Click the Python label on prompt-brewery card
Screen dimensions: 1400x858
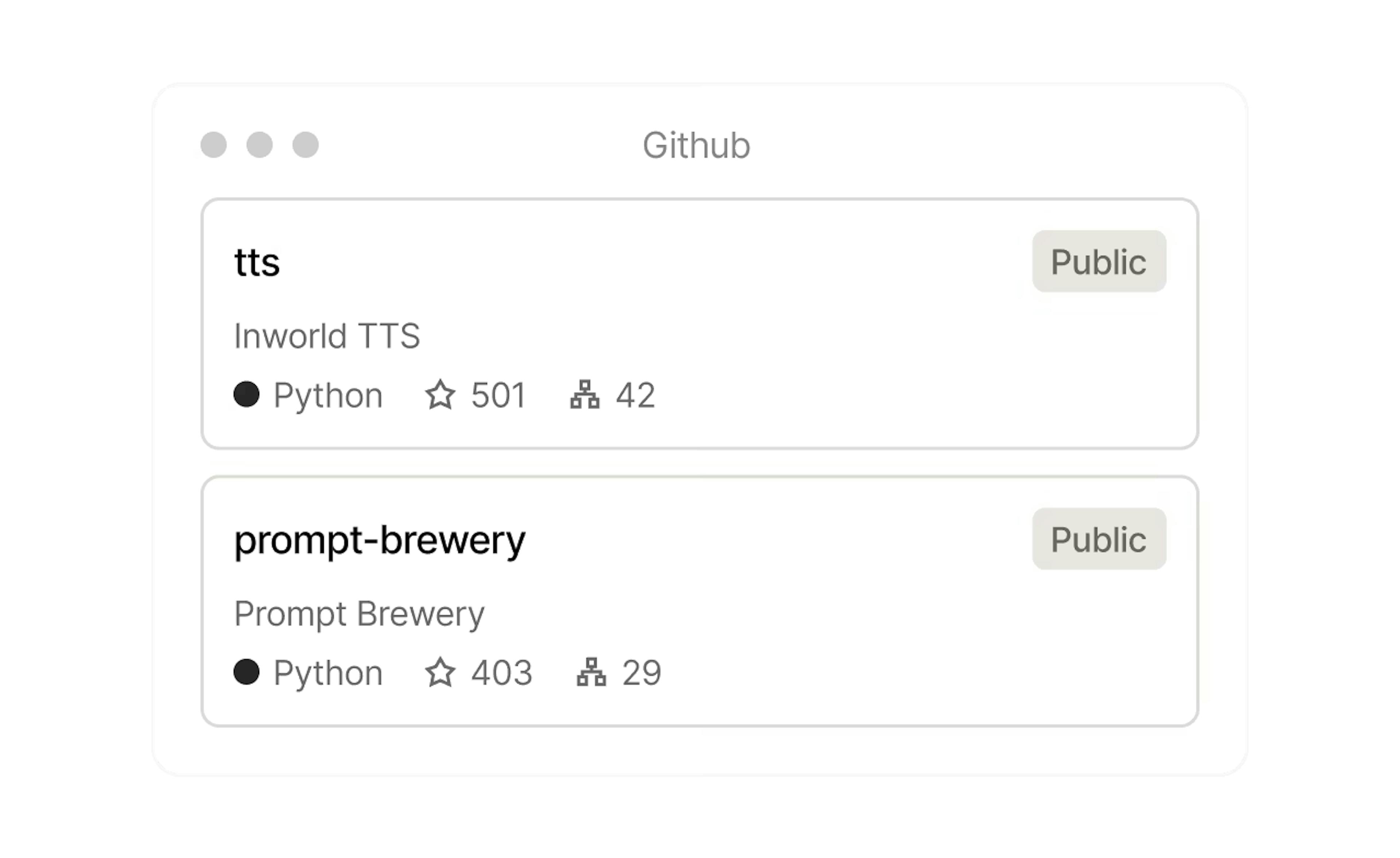pos(328,673)
